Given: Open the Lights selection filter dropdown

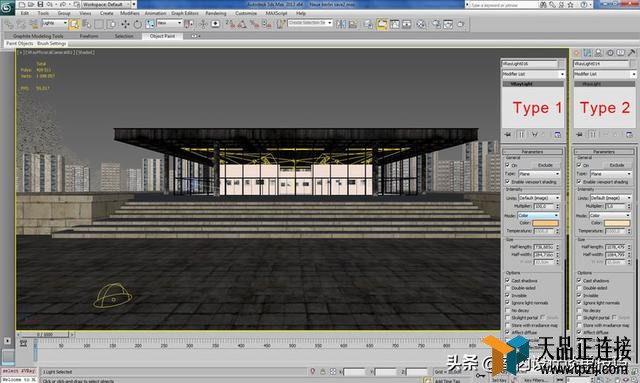Looking at the screenshot, I should [55, 23].
